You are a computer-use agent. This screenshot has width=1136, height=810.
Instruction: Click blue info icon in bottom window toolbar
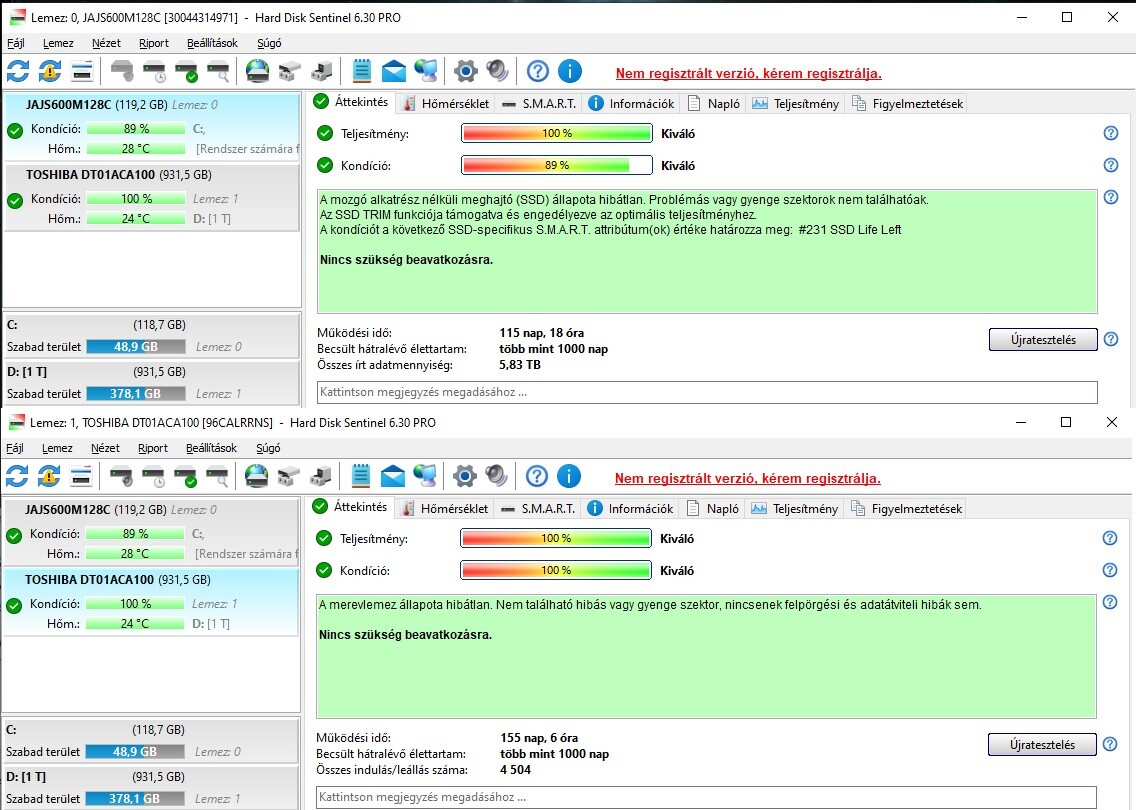569,476
